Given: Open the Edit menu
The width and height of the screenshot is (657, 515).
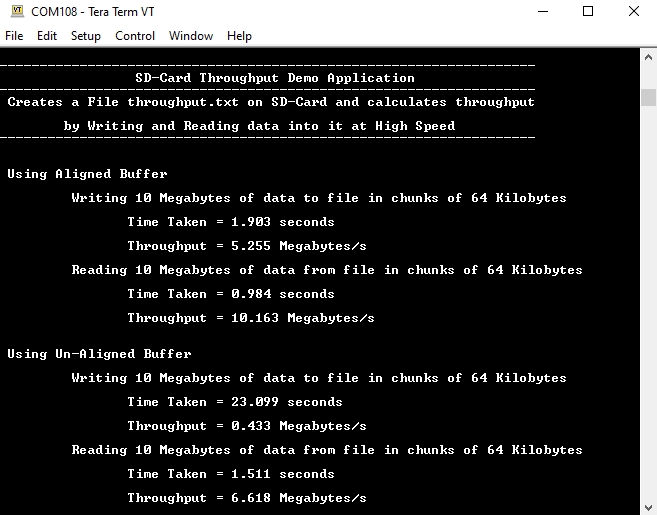Looking at the screenshot, I should click(x=47, y=36).
